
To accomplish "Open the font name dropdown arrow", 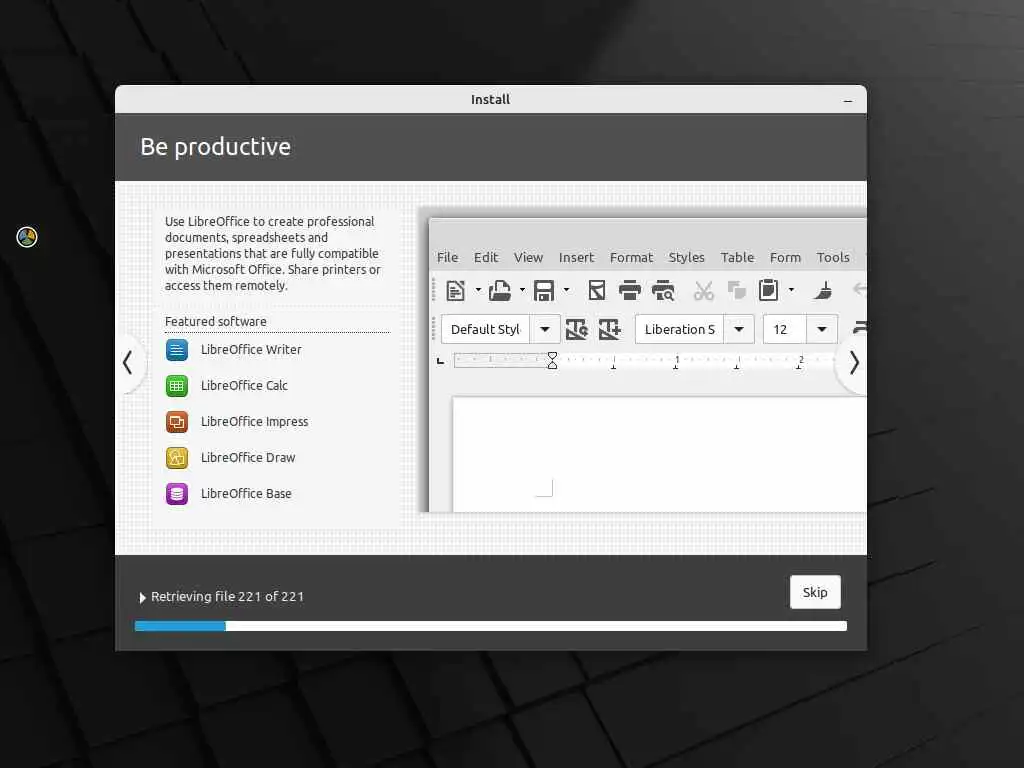I will pyautogui.click(x=739, y=329).
